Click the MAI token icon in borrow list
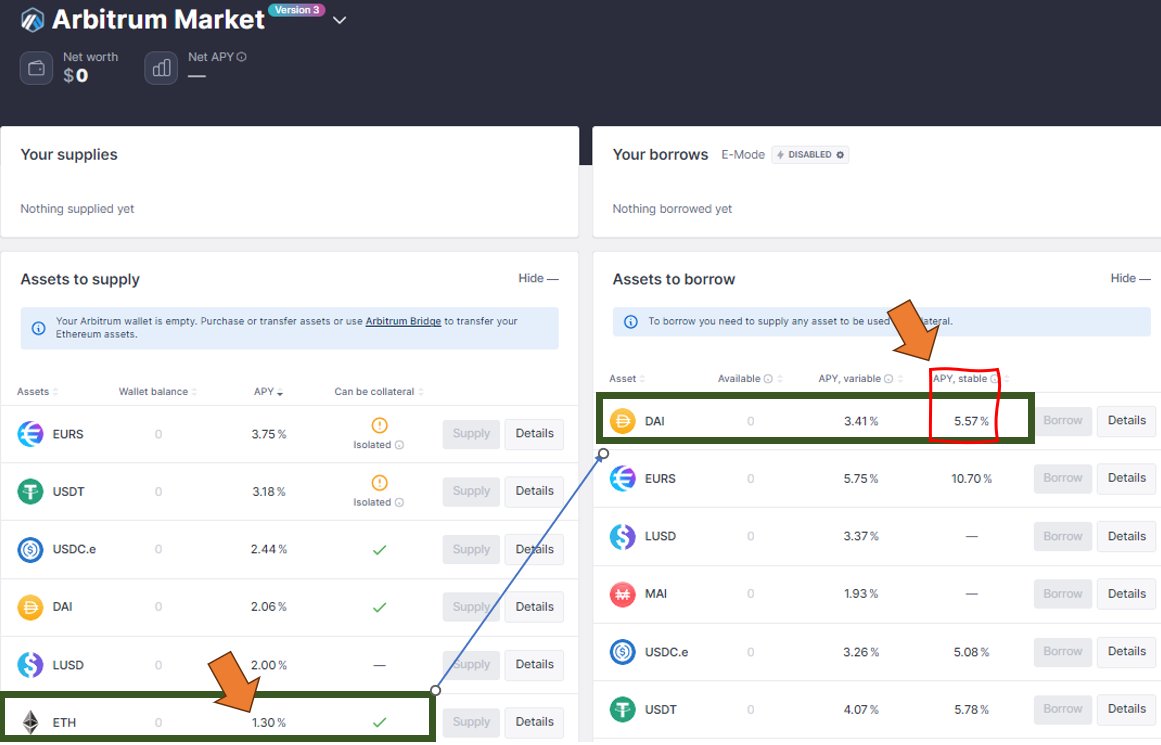This screenshot has height=745, width=1161. tap(623, 594)
